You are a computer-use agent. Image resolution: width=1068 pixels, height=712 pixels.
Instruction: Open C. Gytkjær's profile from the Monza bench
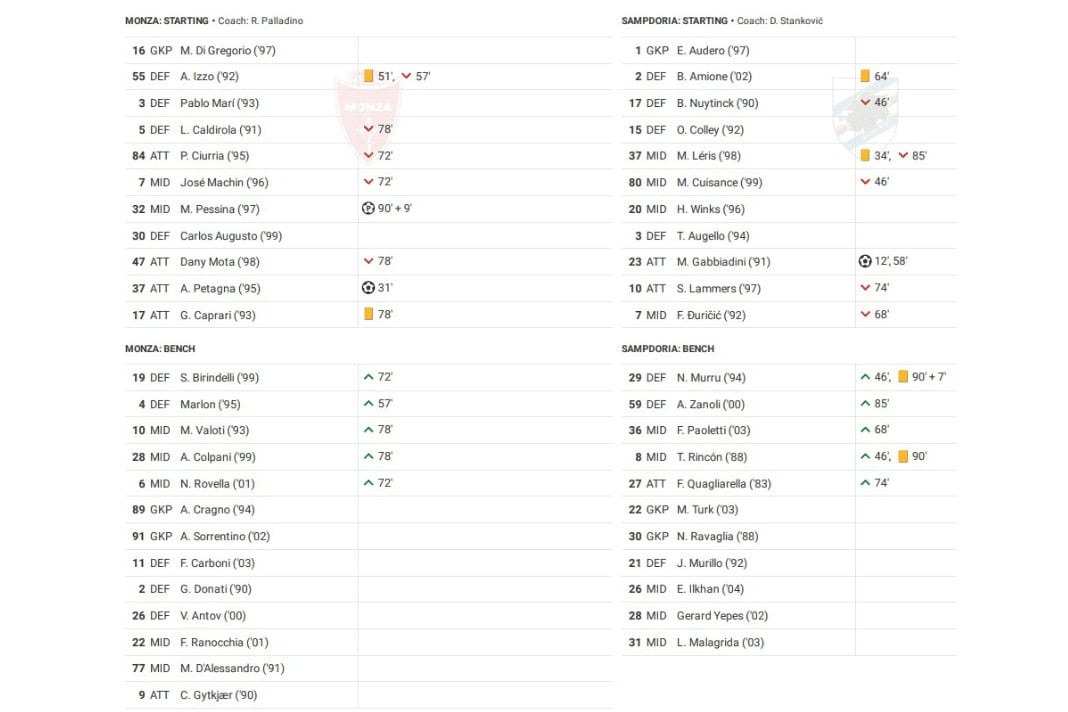point(218,695)
